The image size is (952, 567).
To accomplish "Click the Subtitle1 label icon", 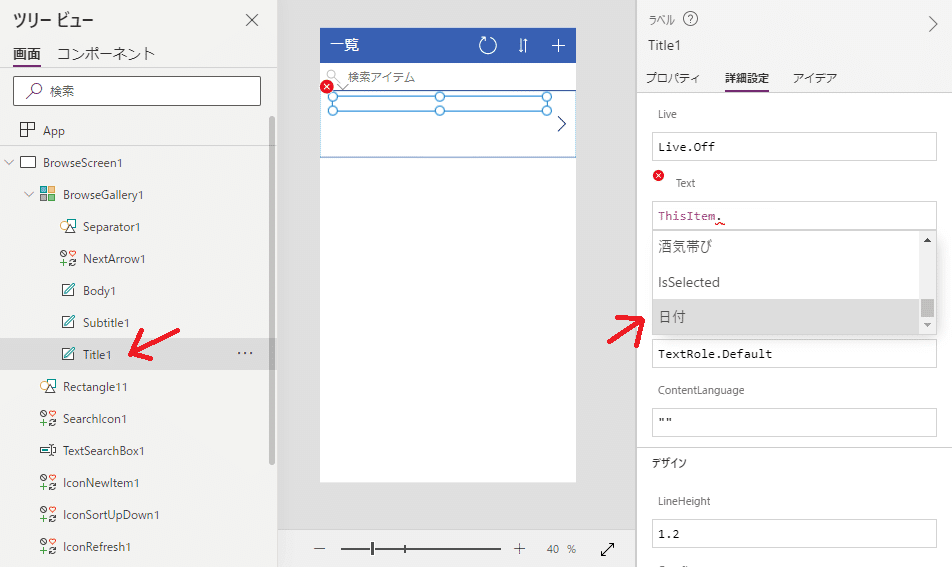I will 68,322.
